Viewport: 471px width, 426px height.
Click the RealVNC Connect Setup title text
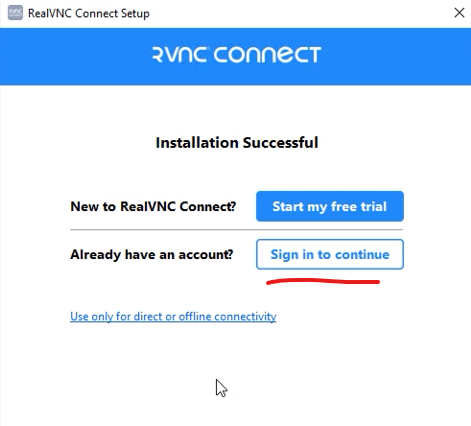pos(89,14)
